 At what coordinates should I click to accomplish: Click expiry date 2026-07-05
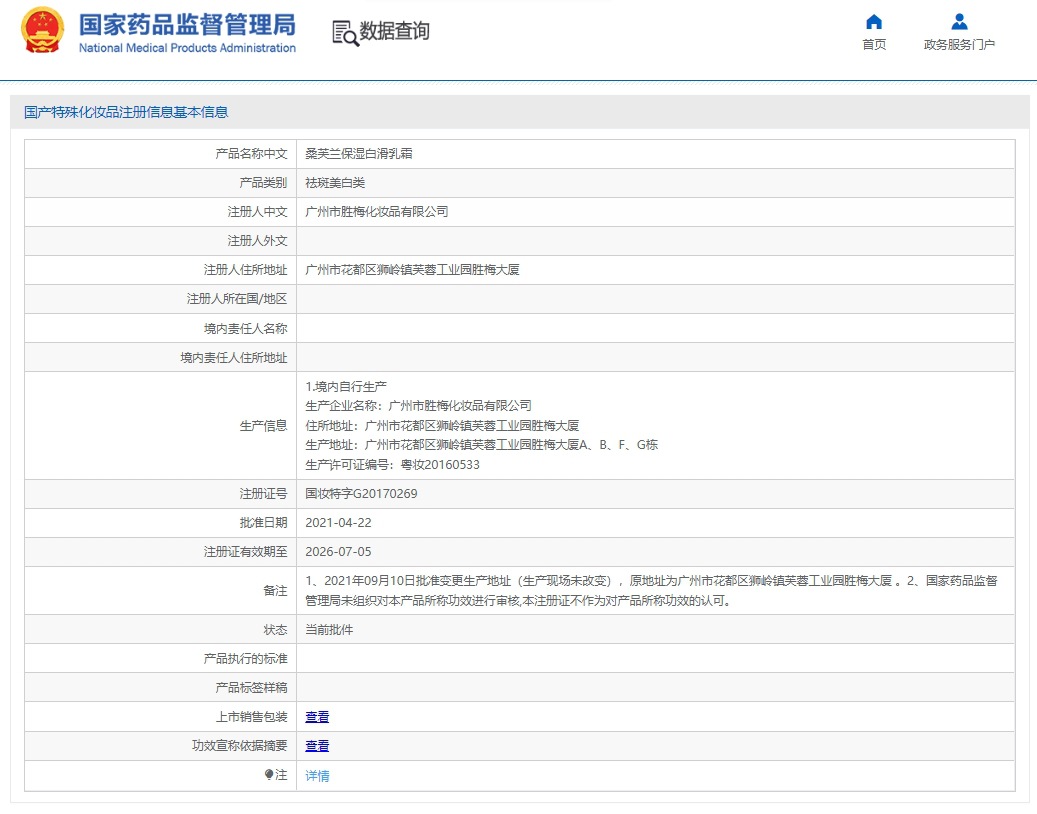(x=338, y=552)
